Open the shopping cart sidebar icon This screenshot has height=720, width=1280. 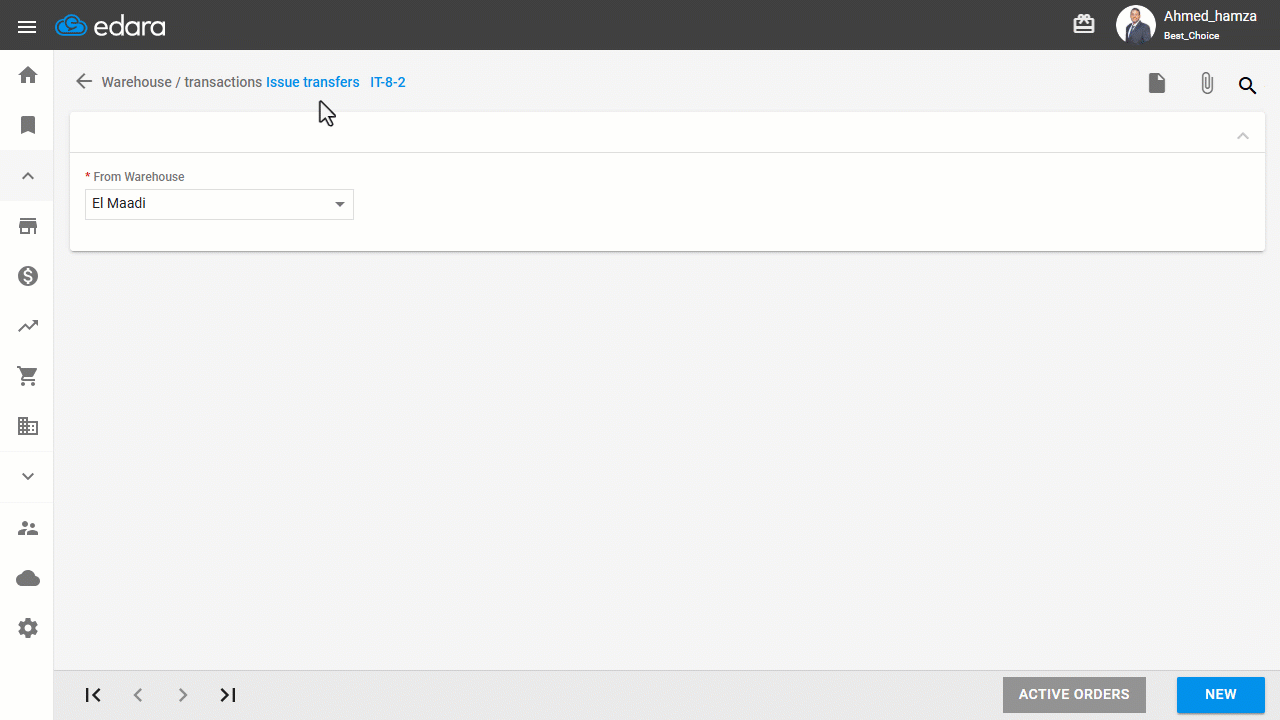(x=28, y=376)
